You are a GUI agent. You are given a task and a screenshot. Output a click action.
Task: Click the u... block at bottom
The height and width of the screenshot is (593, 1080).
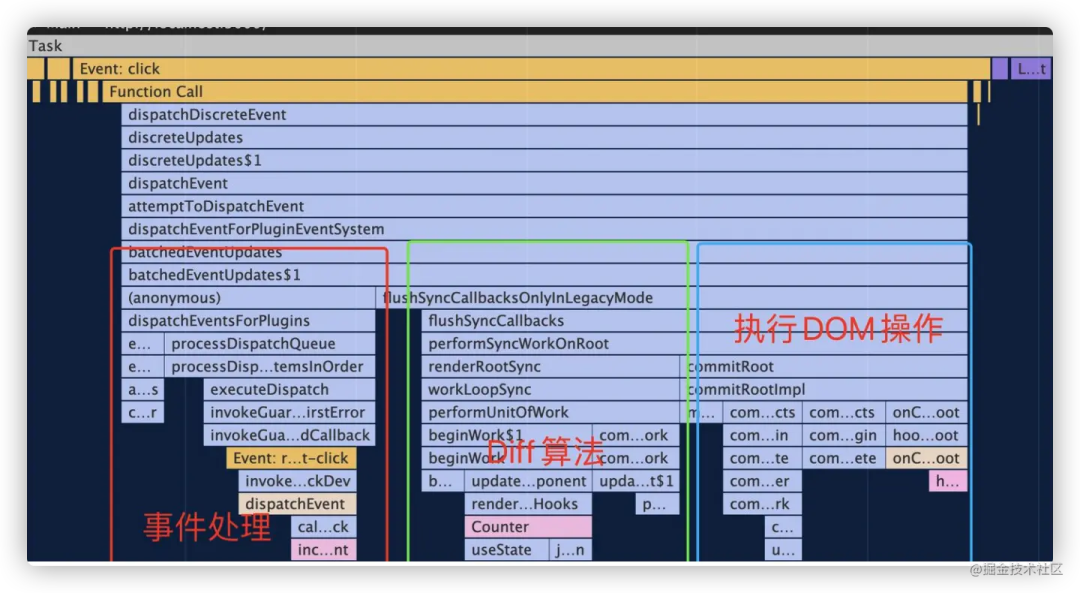(783, 549)
